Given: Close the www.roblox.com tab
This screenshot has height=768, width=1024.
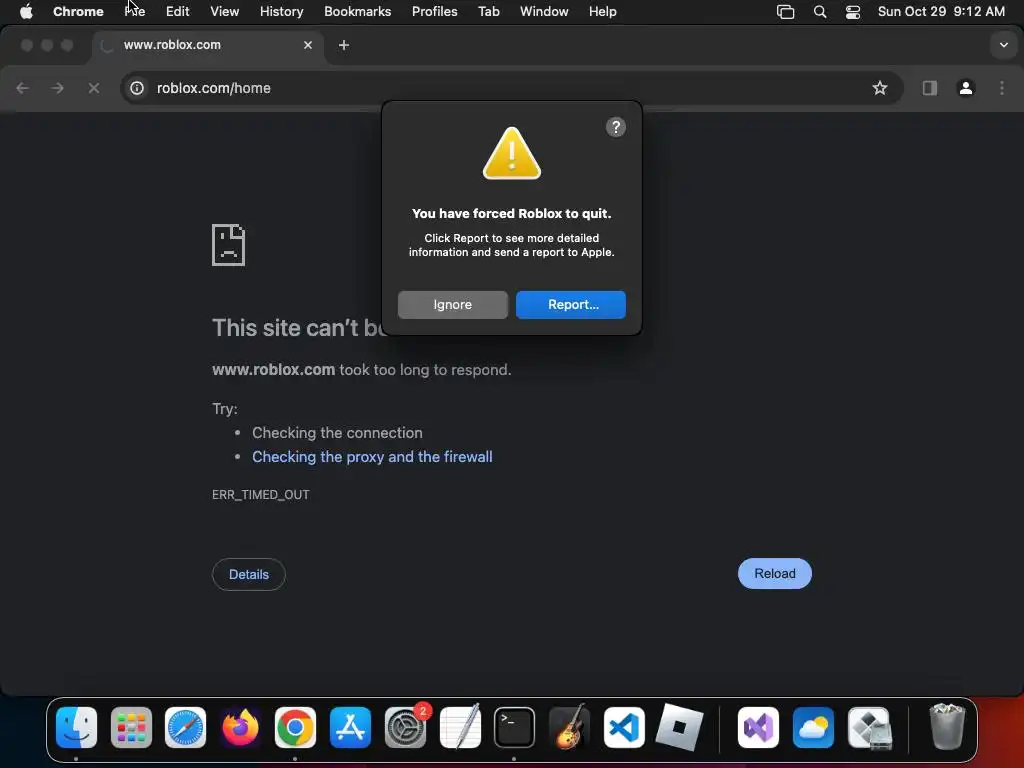Looking at the screenshot, I should pos(308,45).
